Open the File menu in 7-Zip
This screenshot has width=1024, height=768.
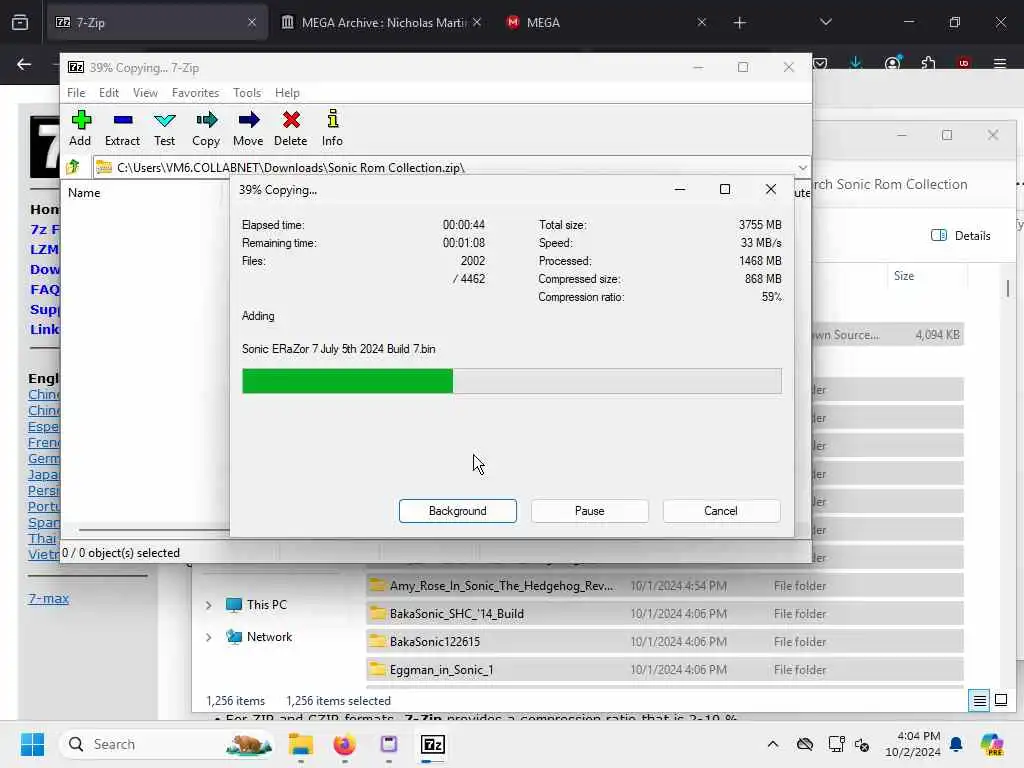point(76,93)
